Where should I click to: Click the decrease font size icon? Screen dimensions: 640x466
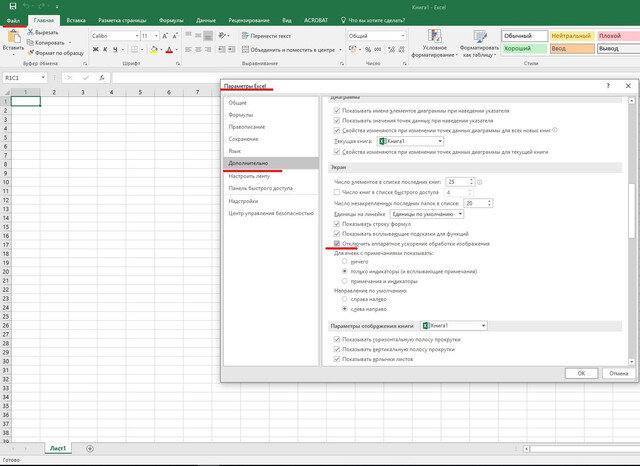coord(175,36)
